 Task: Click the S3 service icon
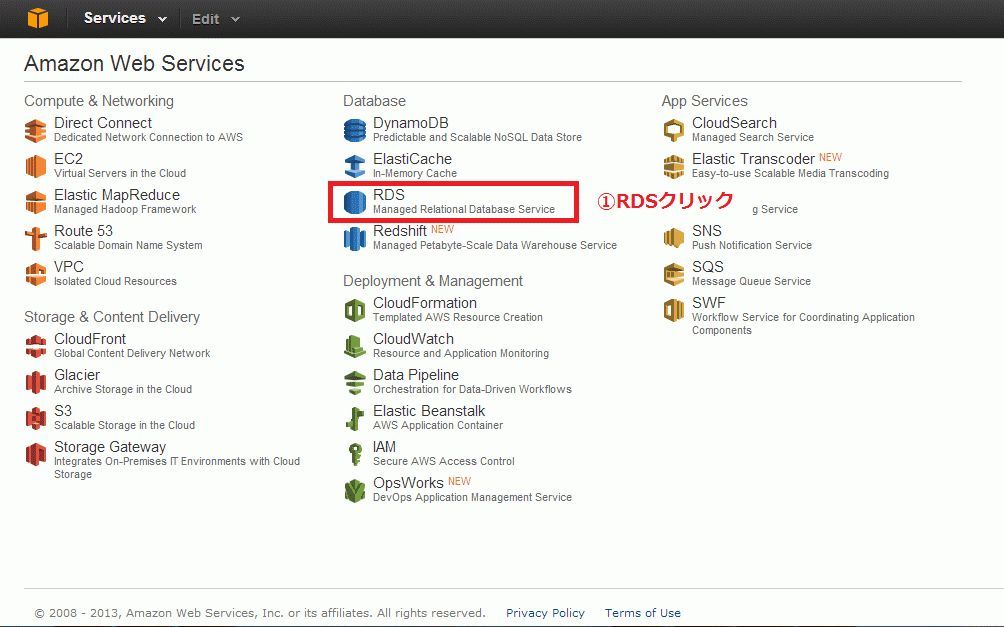[36, 418]
